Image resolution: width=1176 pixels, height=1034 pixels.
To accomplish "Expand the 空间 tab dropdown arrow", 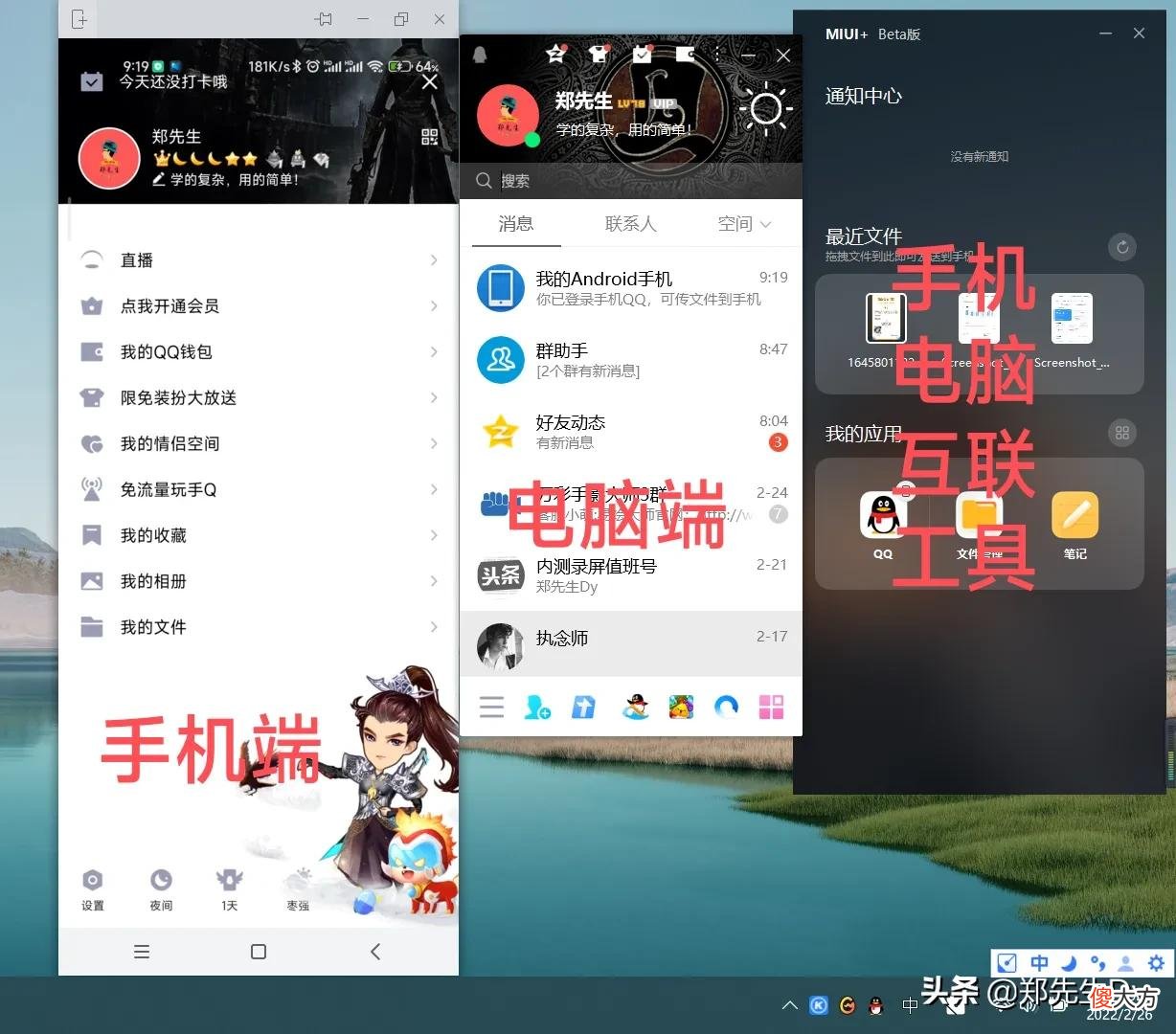I will click(766, 224).
